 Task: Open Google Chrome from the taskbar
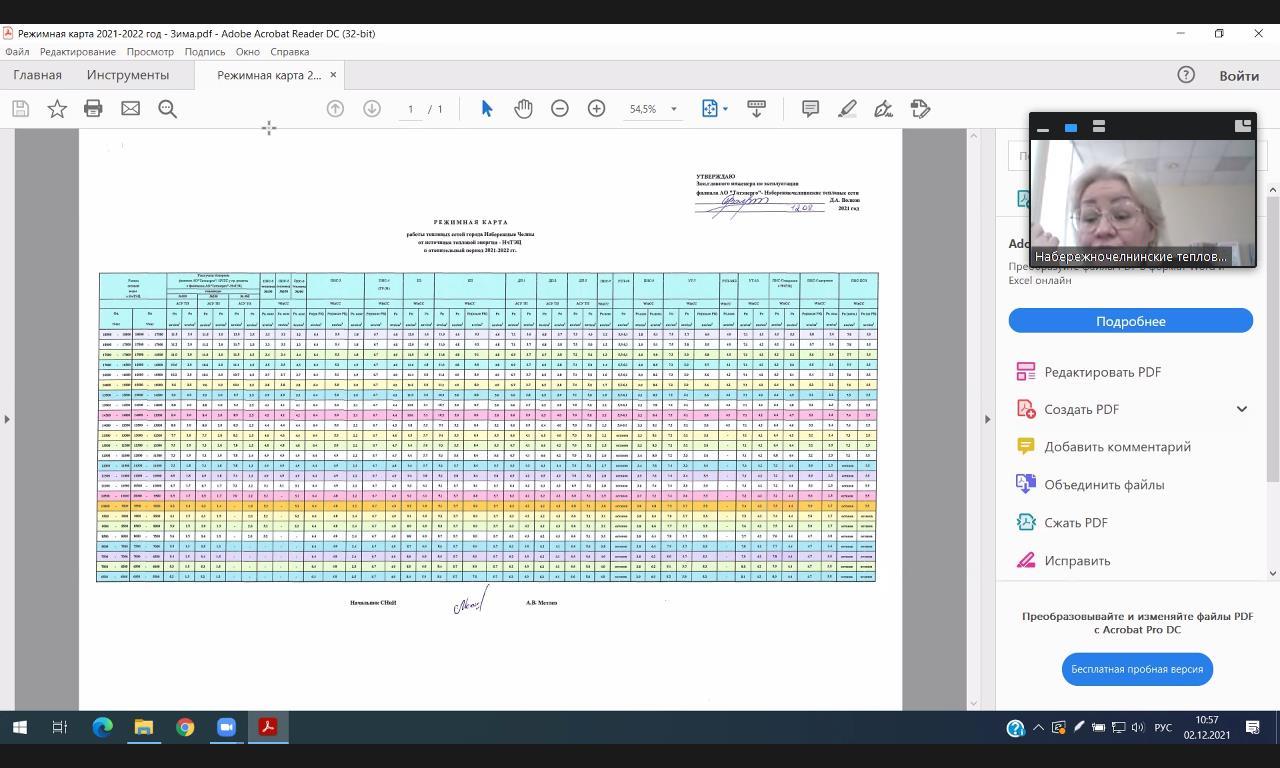click(185, 727)
